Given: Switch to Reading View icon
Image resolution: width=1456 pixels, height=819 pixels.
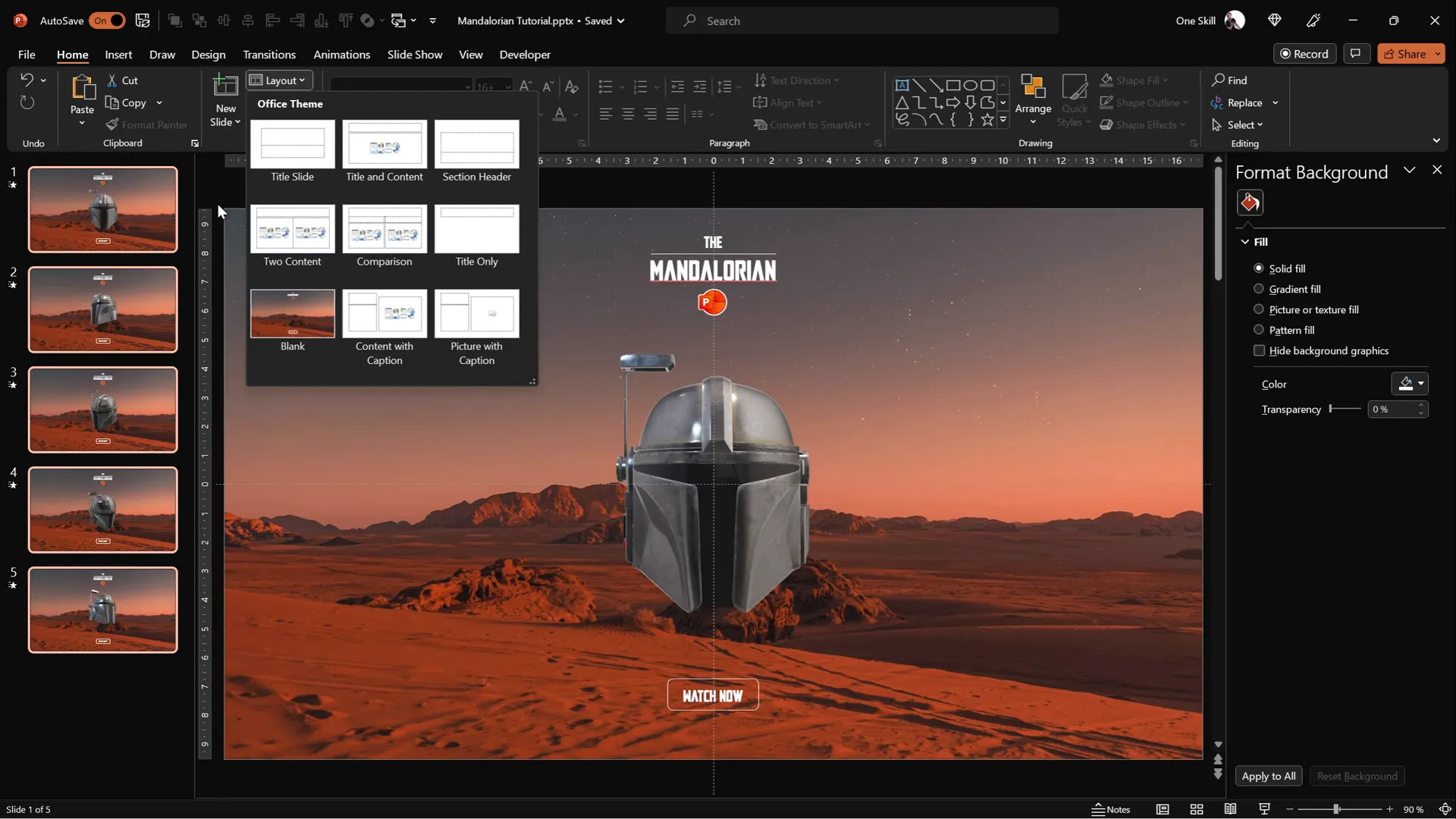Looking at the screenshot, I should (x=1231, y=809).
